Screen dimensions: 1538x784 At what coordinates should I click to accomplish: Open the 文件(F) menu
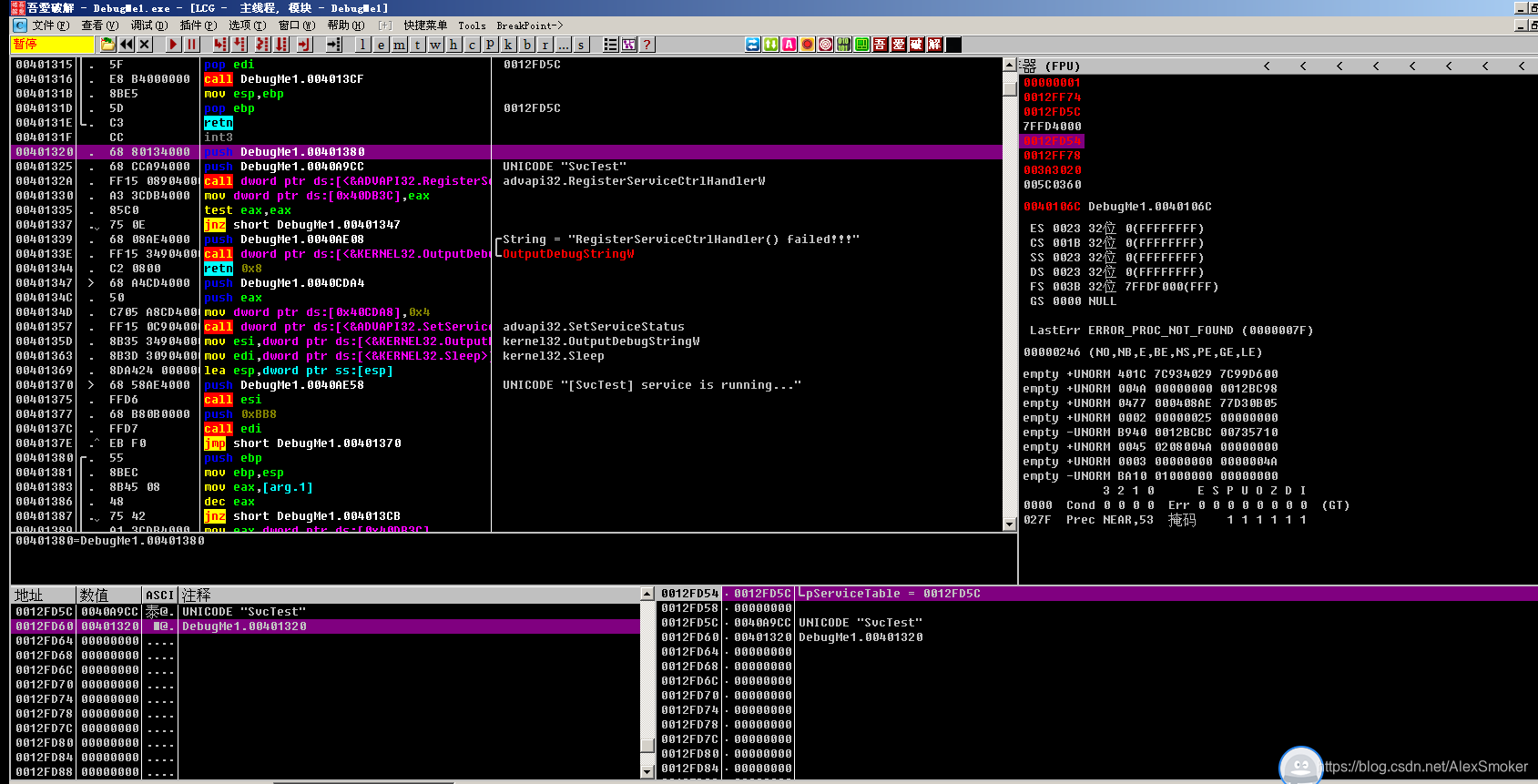pos(50,25)
